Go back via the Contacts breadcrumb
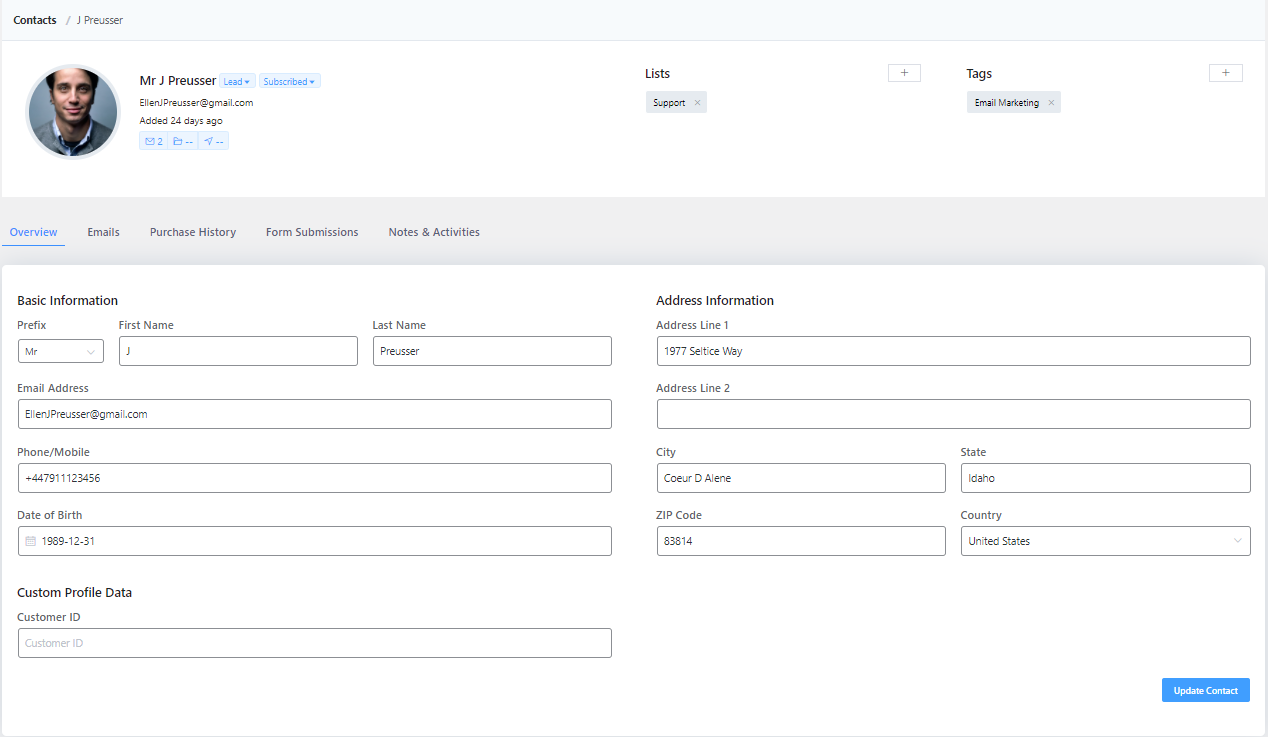Viewport: 1268px width, 737px height. tap(34, 19)
